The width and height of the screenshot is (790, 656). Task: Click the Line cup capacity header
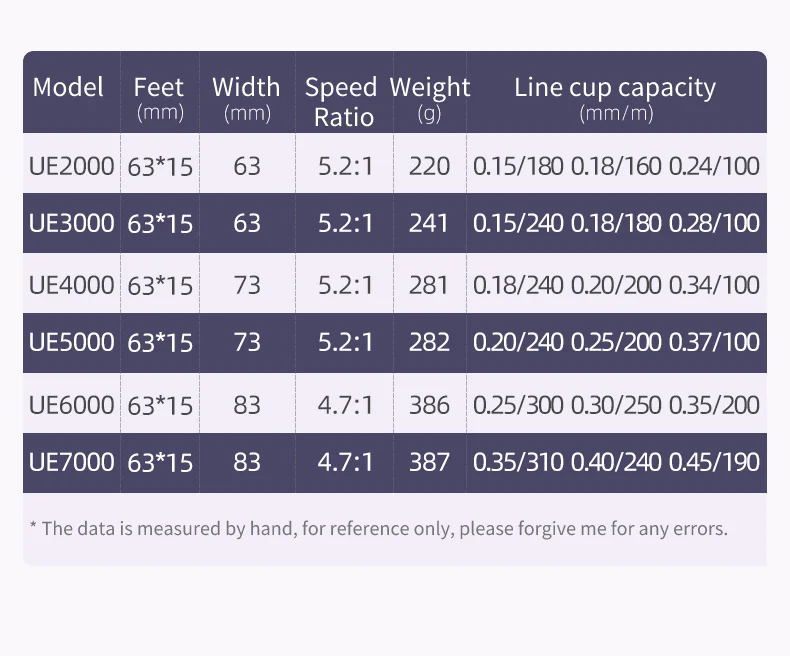[x=615, y=87]
